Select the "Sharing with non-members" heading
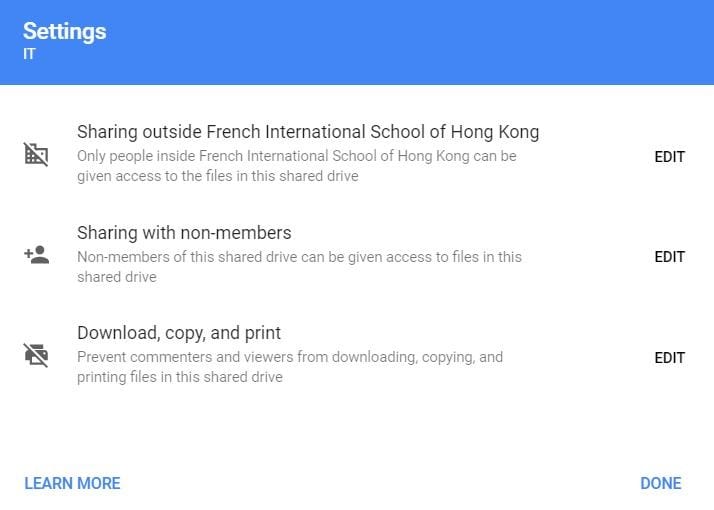 pyautogui.click(x=184, y=233)
